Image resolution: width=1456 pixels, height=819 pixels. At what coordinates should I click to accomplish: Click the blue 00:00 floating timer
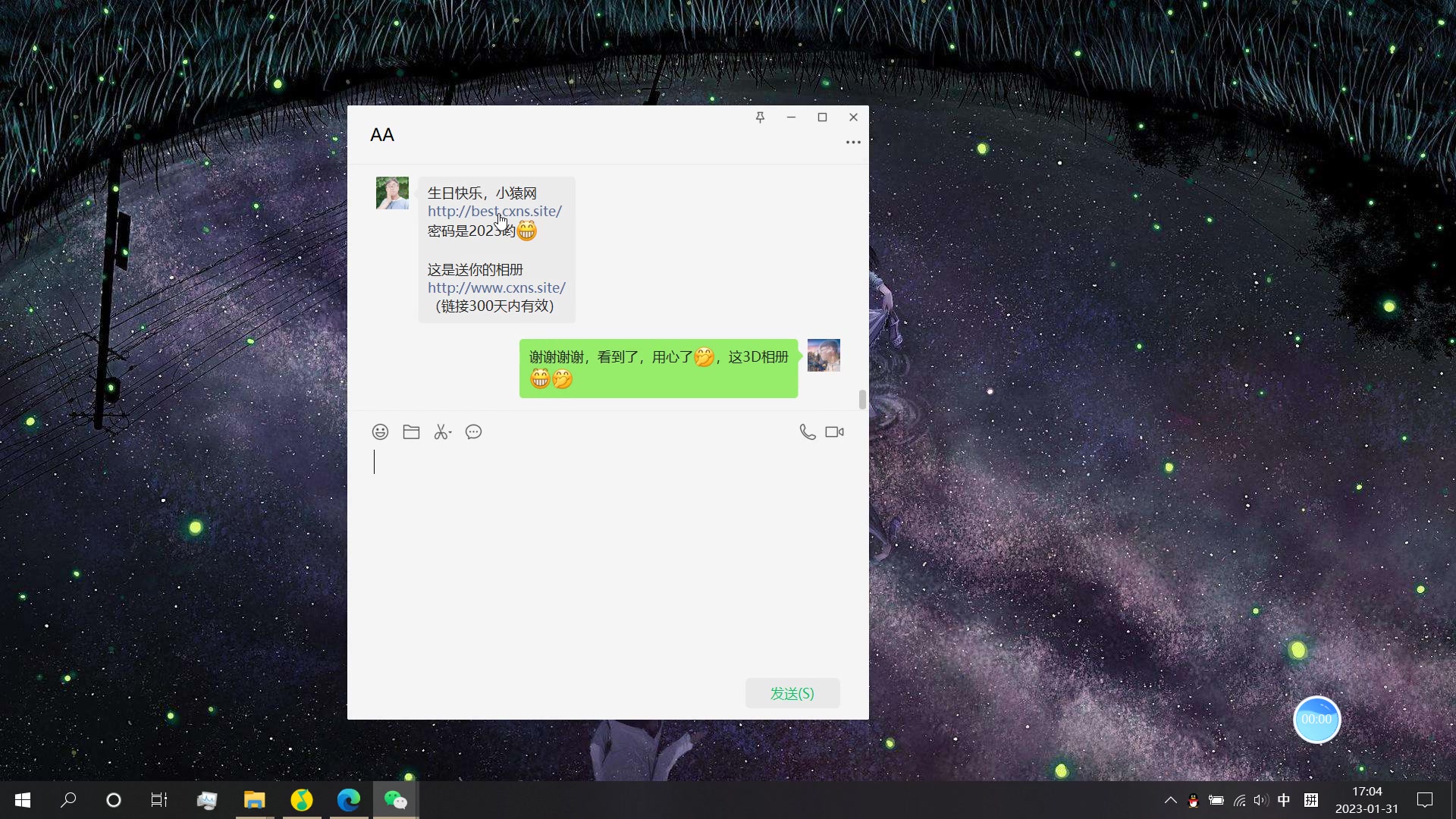click(1316, 720)
